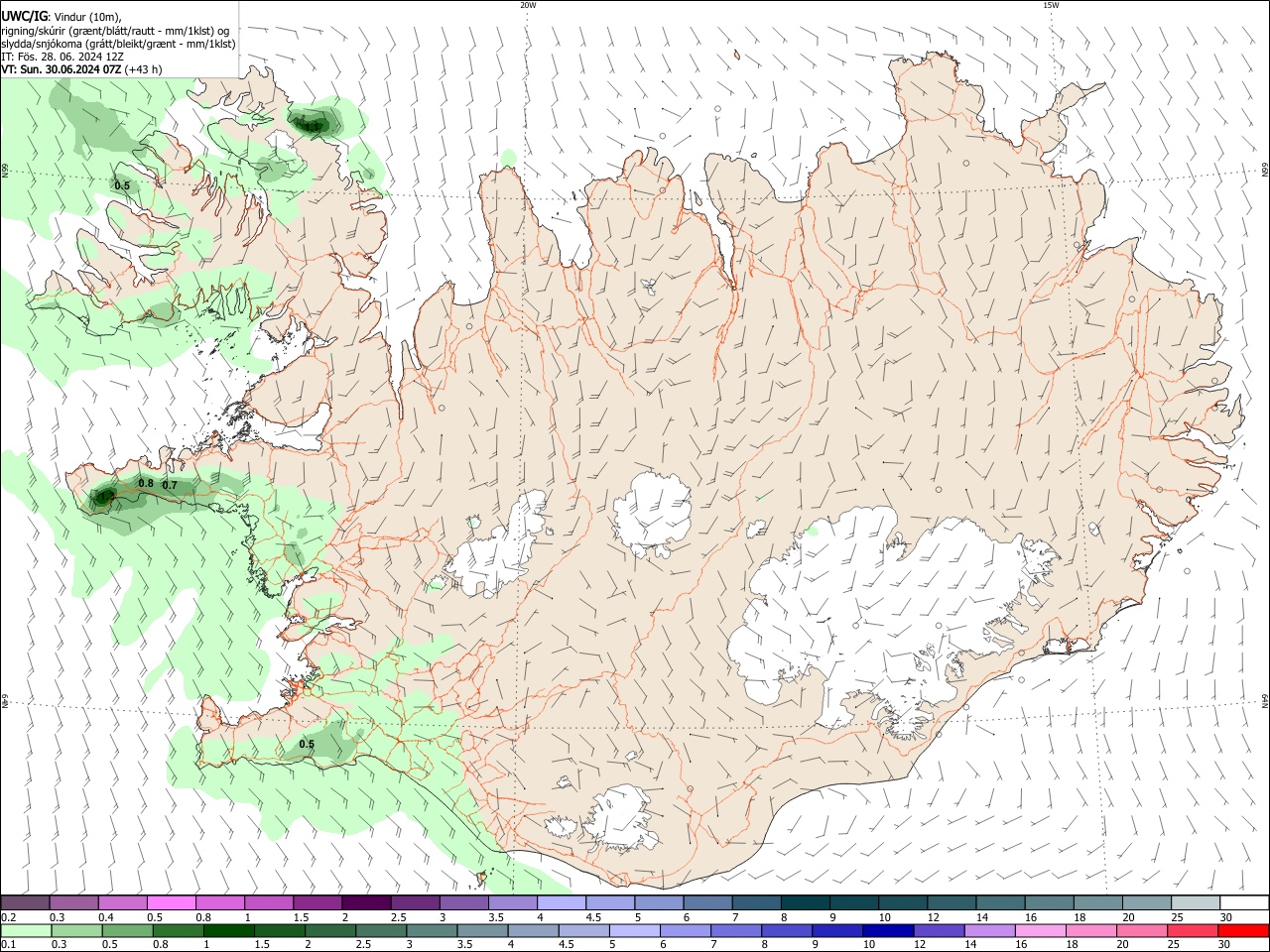1270x952 pixels.
Task: Select the green 0.8 swatch in rain legend
Action: pos(179,931)
